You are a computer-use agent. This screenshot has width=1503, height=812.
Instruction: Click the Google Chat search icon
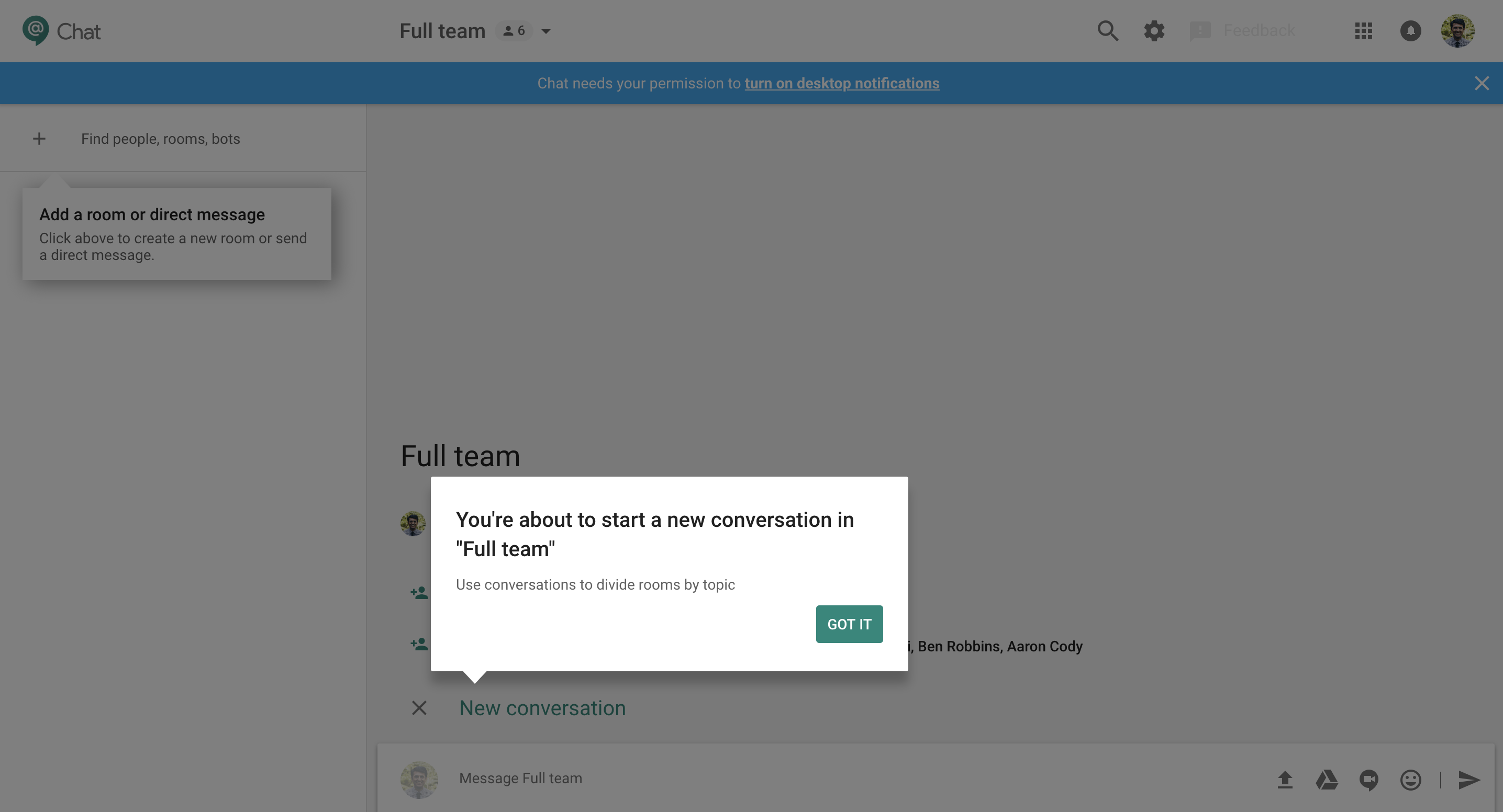[x=1108, y=30]
